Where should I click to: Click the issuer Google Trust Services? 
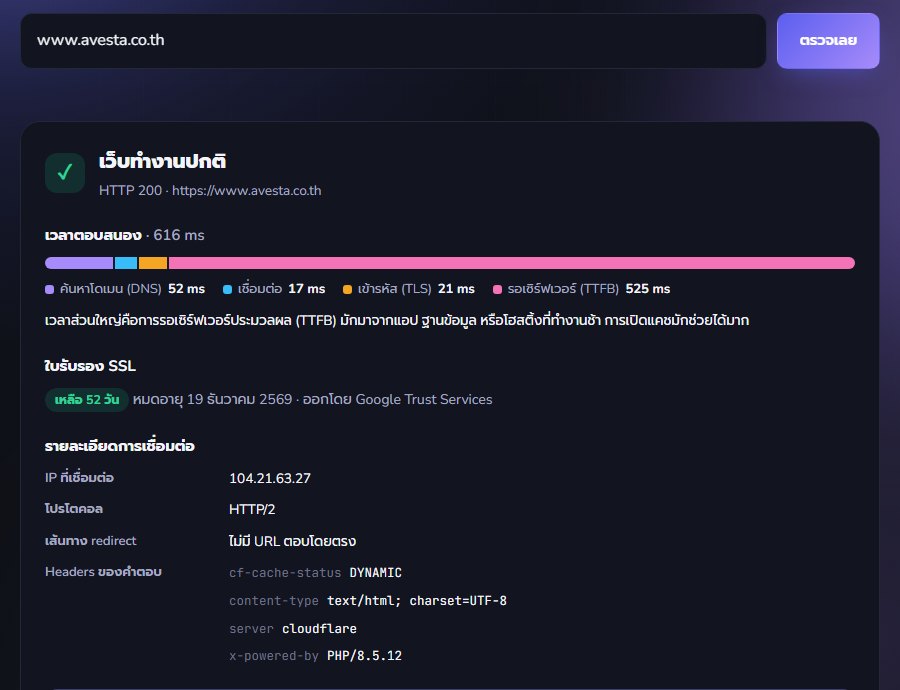click(424, 400)
